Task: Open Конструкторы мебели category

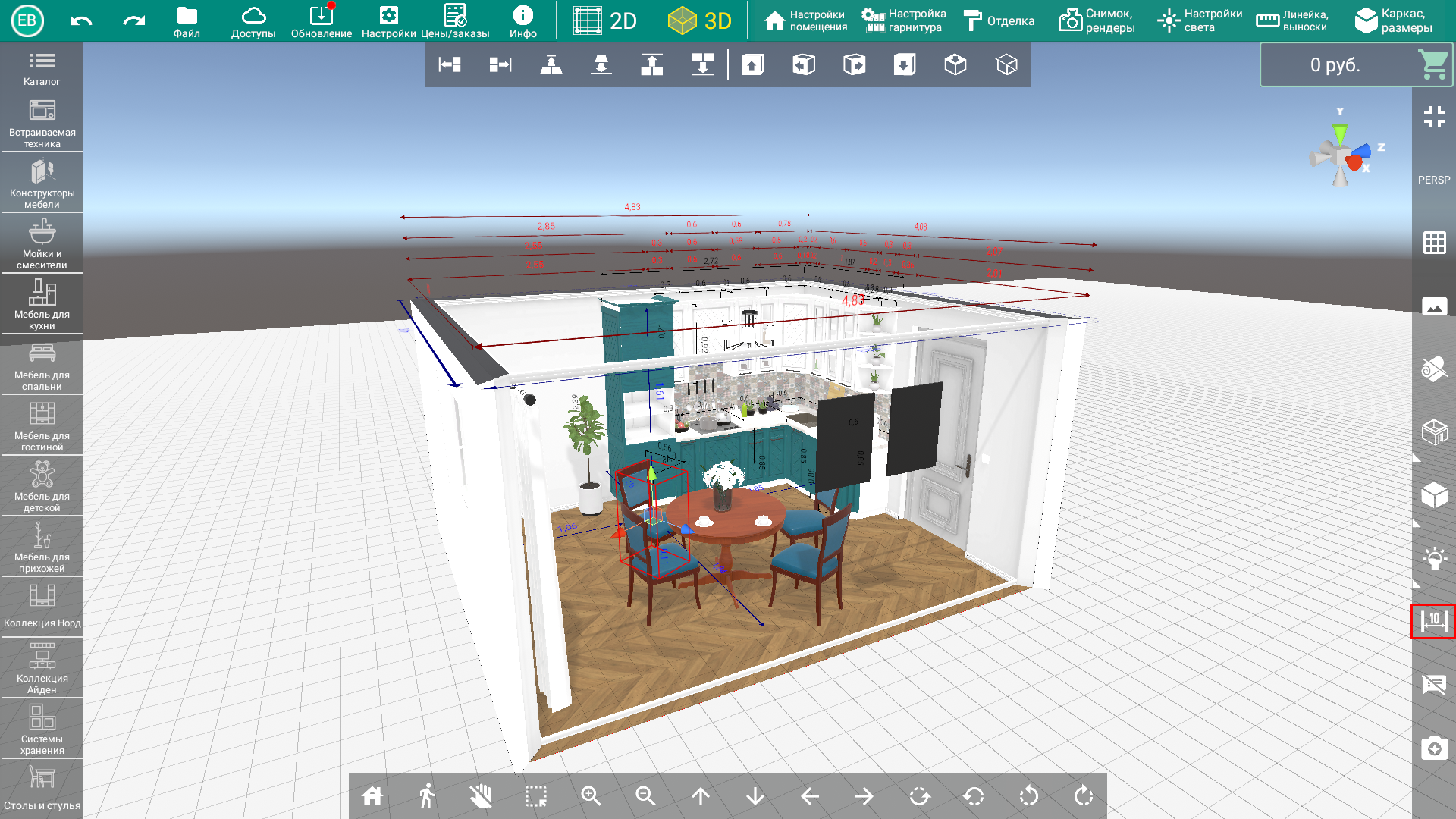Action: click(42, 184)
